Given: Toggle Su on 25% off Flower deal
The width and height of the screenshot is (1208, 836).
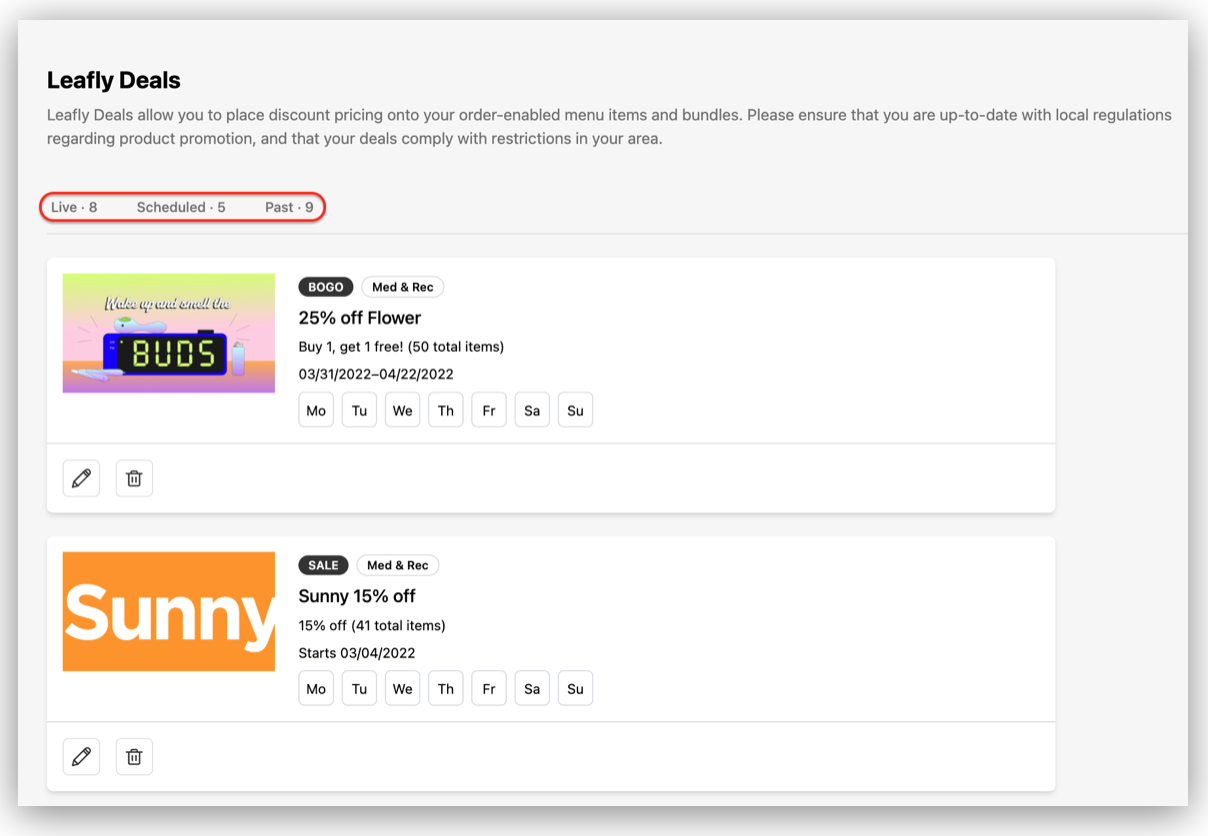Looking at the screenshot, I should click(575, 410).
